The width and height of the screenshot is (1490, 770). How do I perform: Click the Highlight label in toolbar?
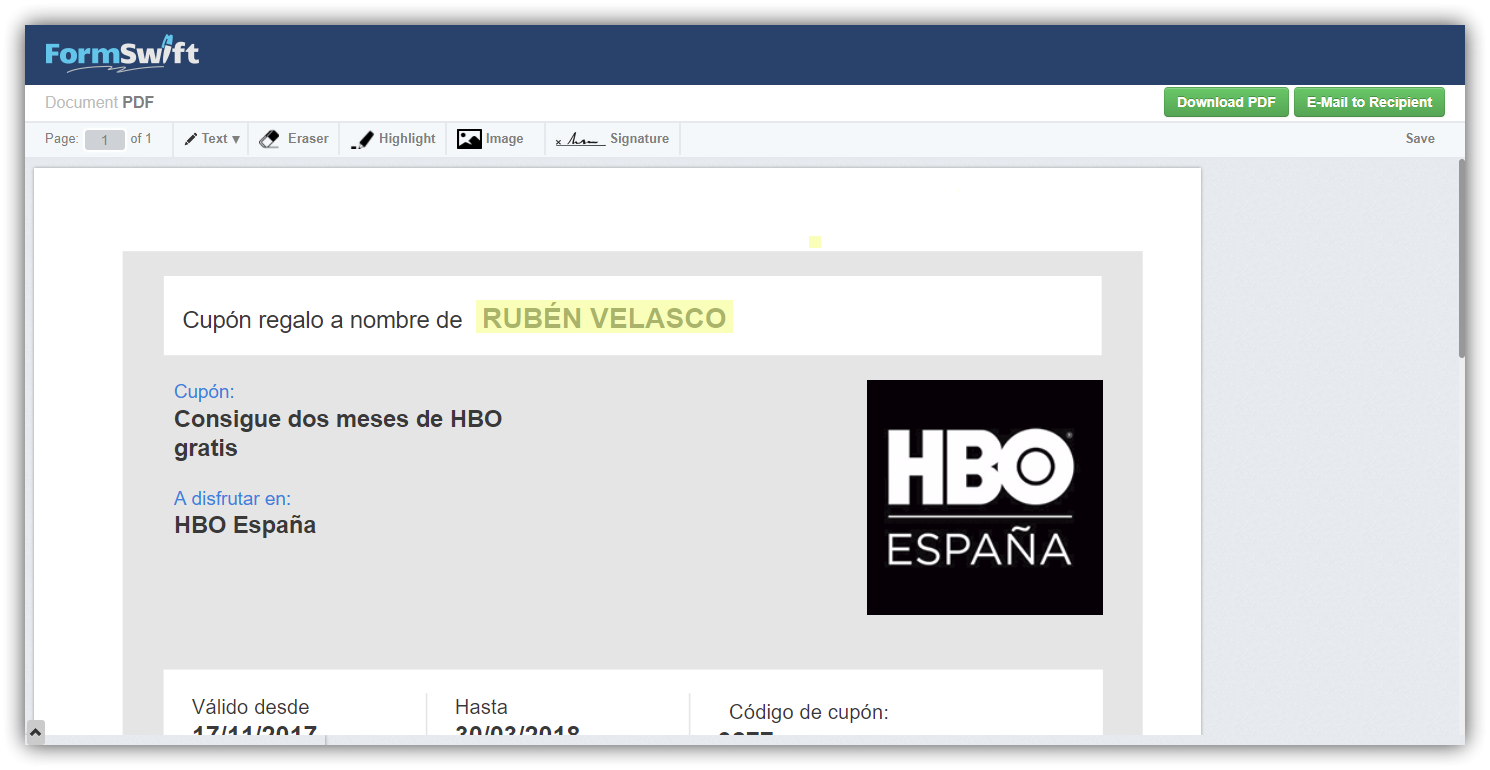tap(407, 139)
